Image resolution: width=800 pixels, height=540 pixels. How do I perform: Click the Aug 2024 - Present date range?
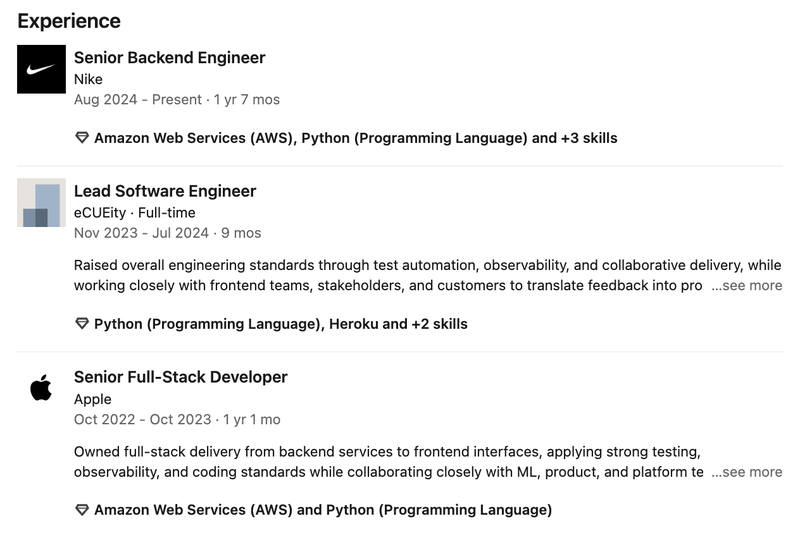[138, 100]
